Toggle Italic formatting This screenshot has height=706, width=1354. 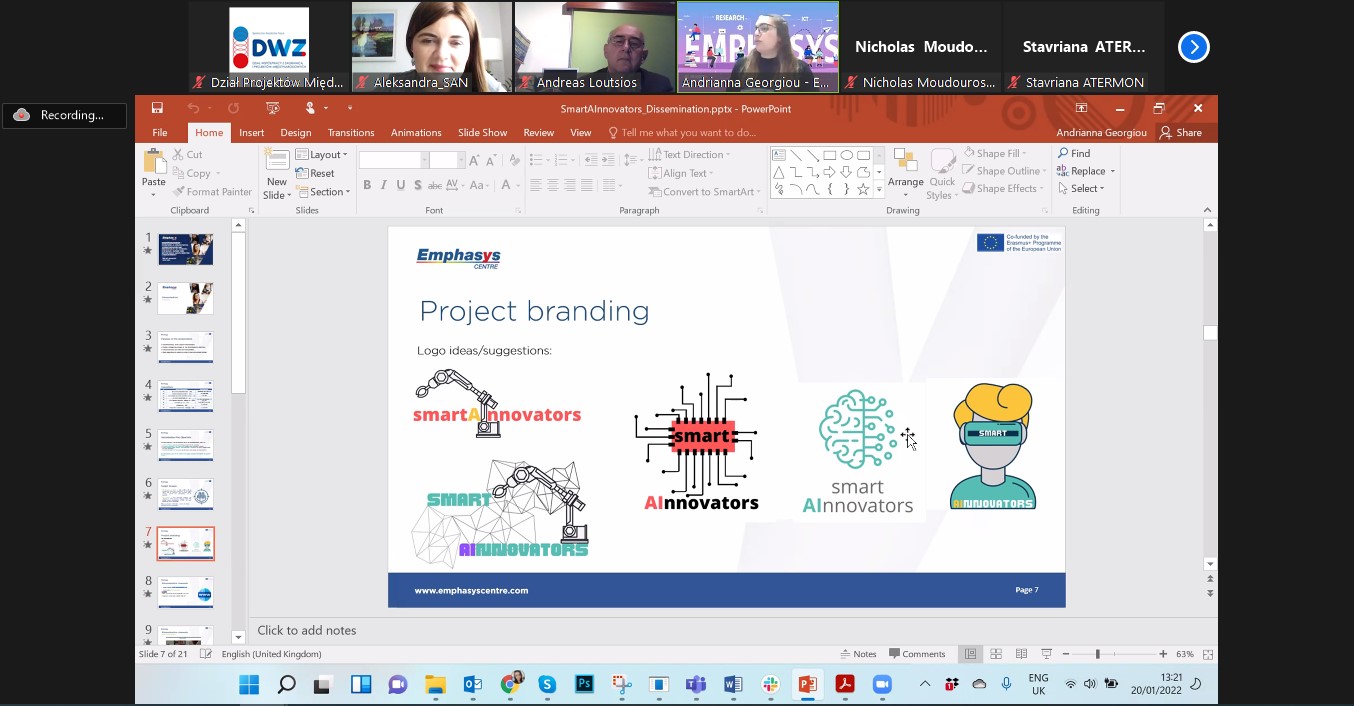coord(384,185)
